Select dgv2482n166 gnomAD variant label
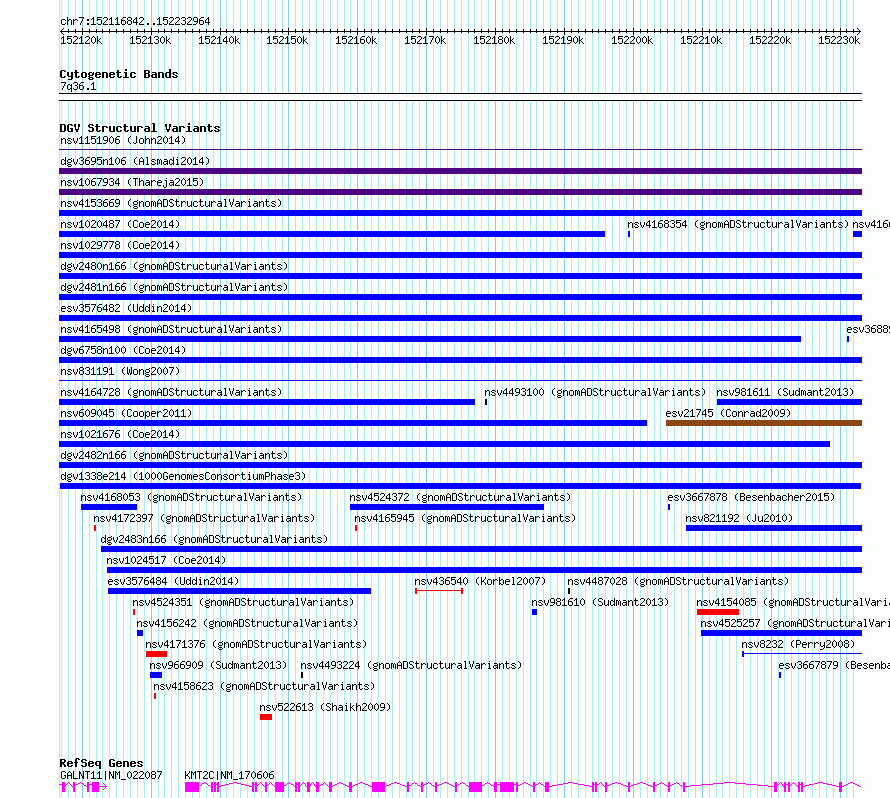890x798 pixels. tap(174, 455)
